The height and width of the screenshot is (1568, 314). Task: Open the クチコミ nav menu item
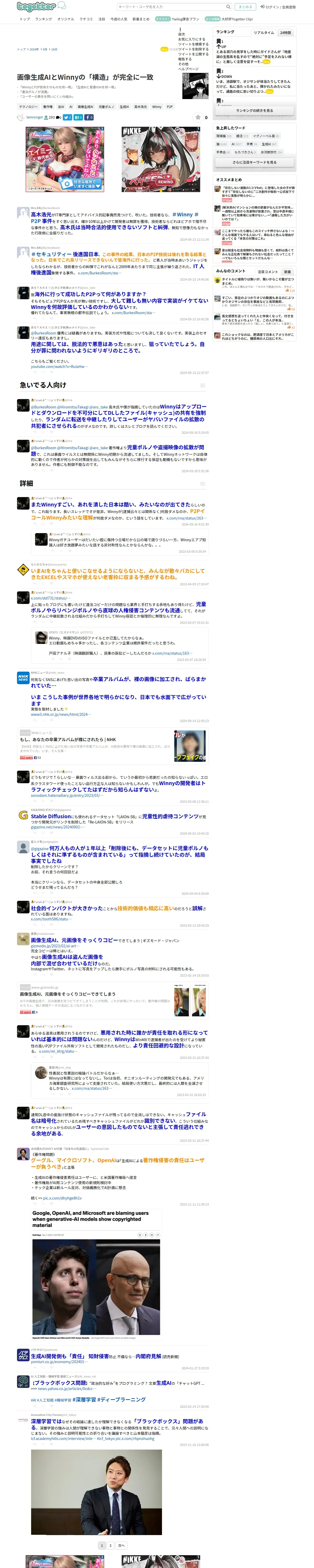click(87, 19)
